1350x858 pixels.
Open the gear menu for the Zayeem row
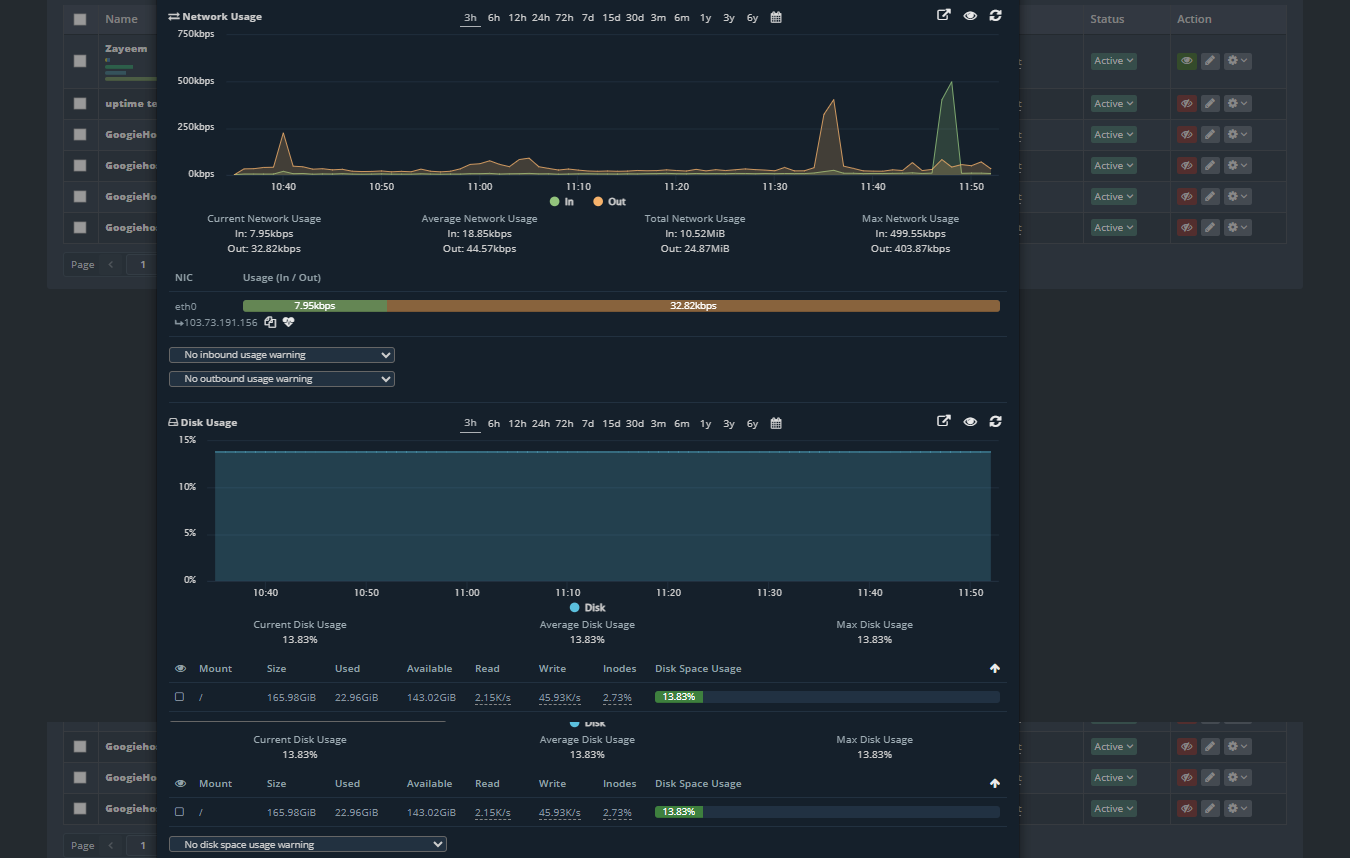coord(1237,61)
